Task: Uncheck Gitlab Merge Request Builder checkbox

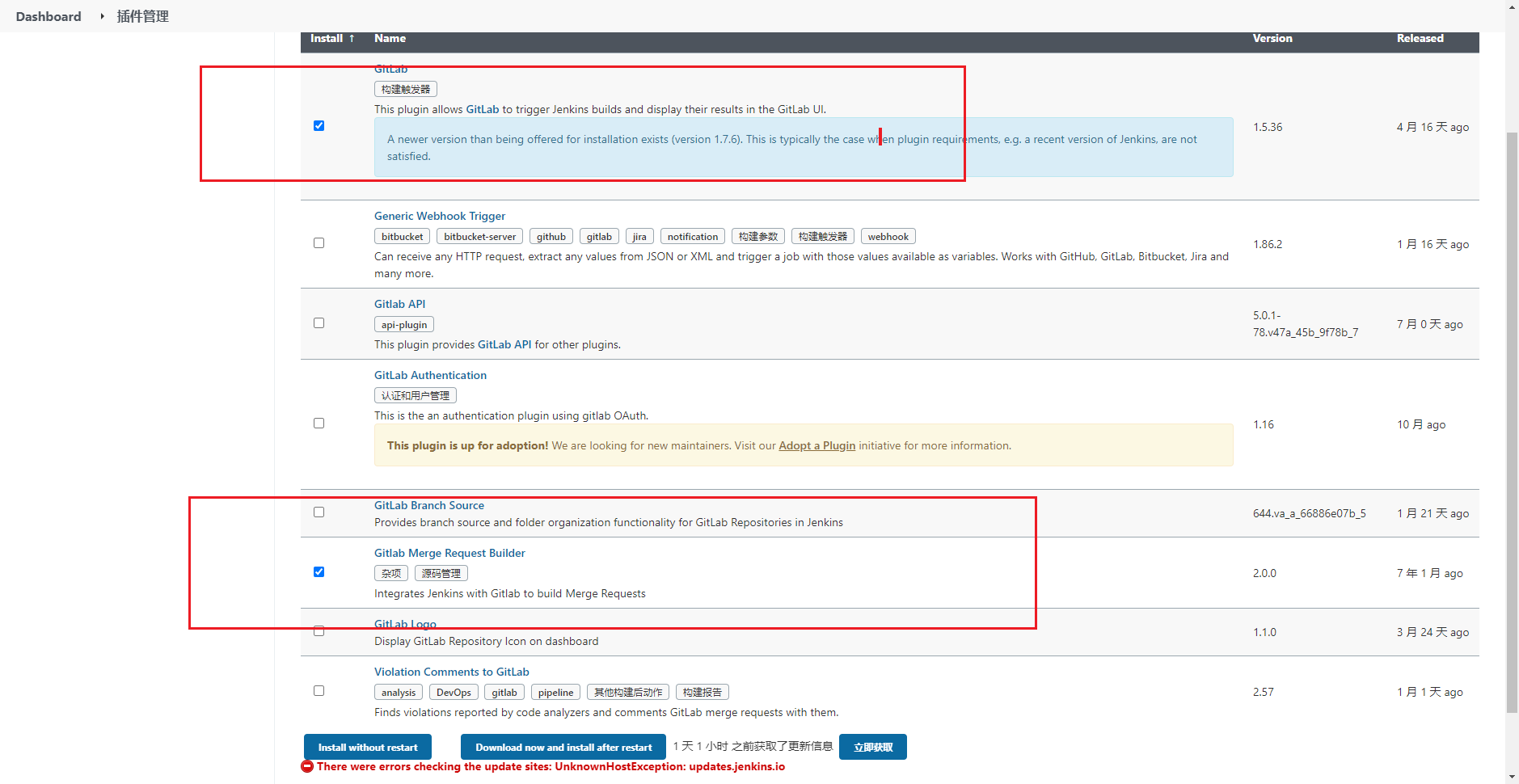Action: click(x=319, y=571)
